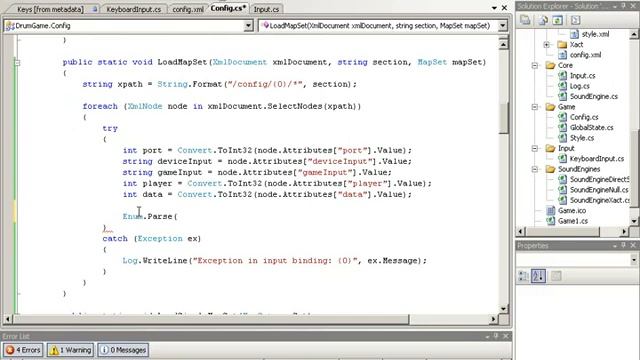640x360 pixels.
Task: Select the Config.cs* editor tab
Action: 228,8
